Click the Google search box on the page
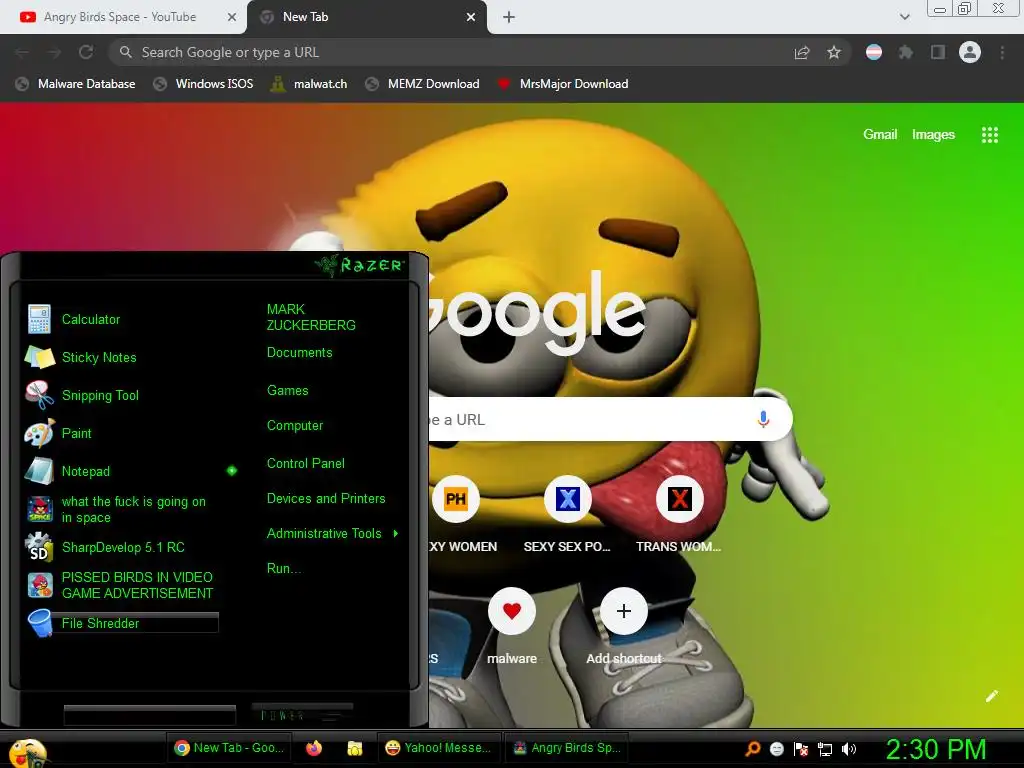1024x768 pixels. coord(610,419)
